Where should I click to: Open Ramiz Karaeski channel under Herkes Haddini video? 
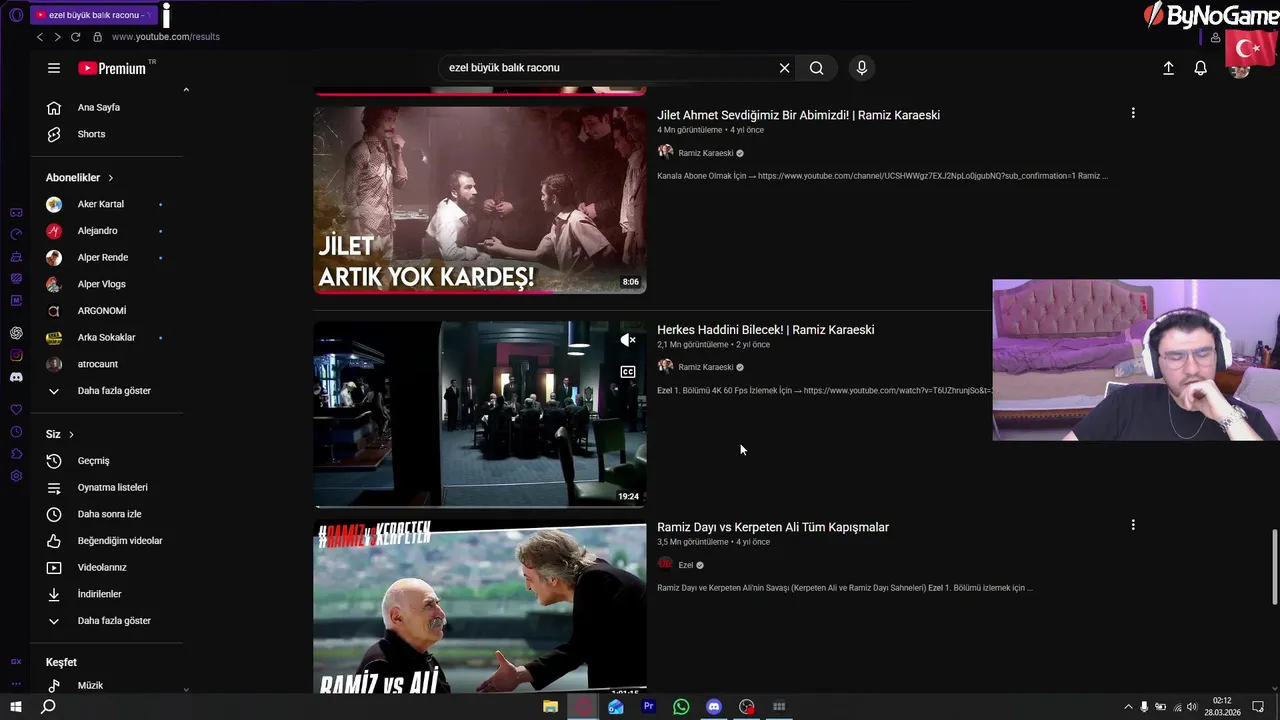tap(705, 367)
